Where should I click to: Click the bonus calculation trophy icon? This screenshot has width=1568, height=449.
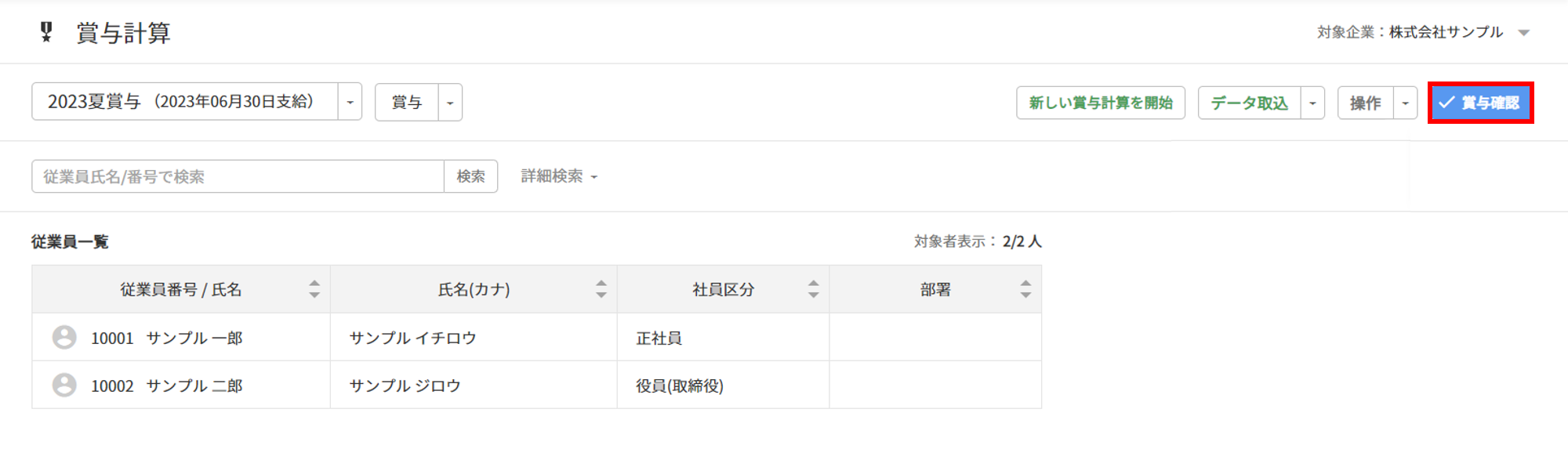[46, 32]
